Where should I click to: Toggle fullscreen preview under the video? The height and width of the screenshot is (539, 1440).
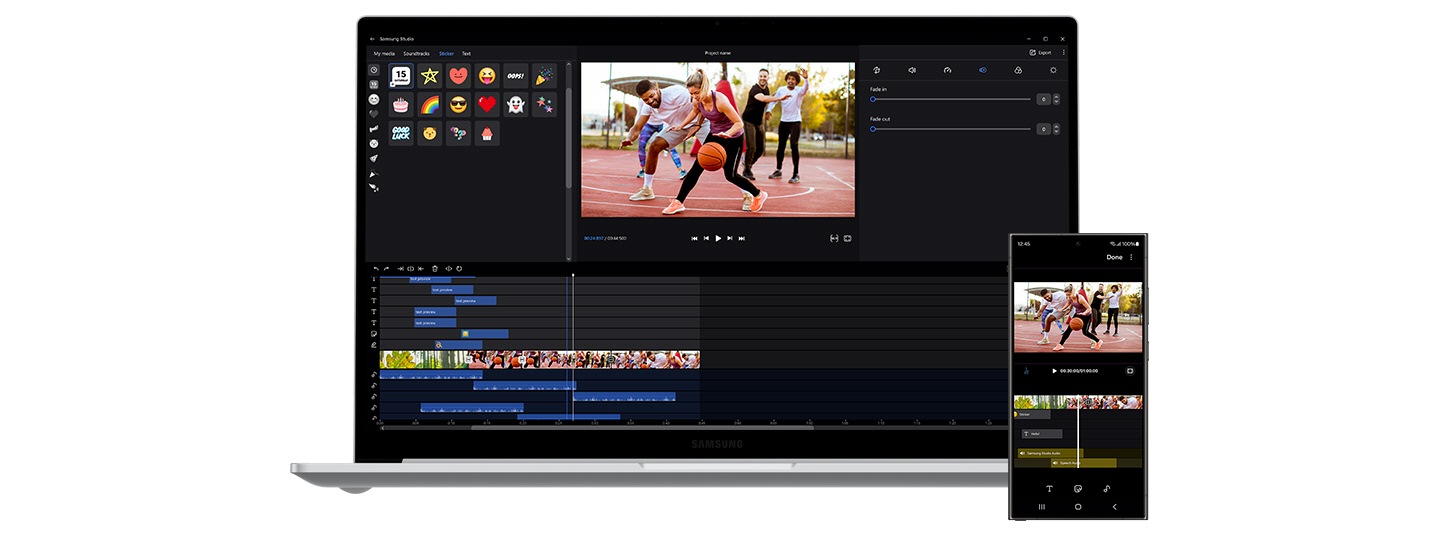847,238
